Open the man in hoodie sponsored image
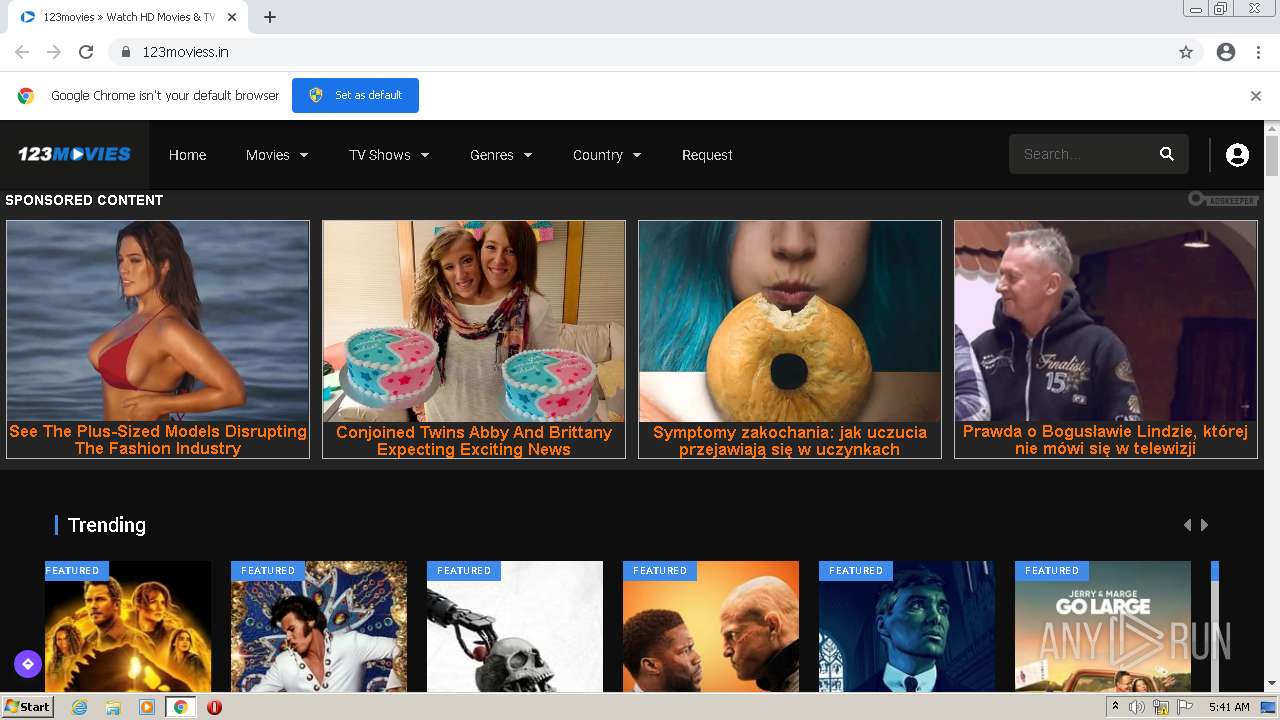This screenshot has width=1280, height=720. click(x=1106, y=321)
